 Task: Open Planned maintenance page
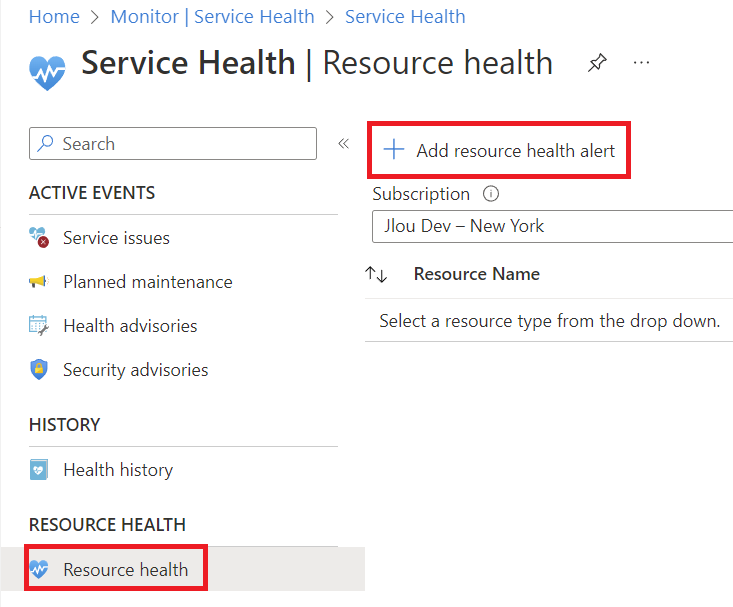pyautogui.click(x=148, y=282)
